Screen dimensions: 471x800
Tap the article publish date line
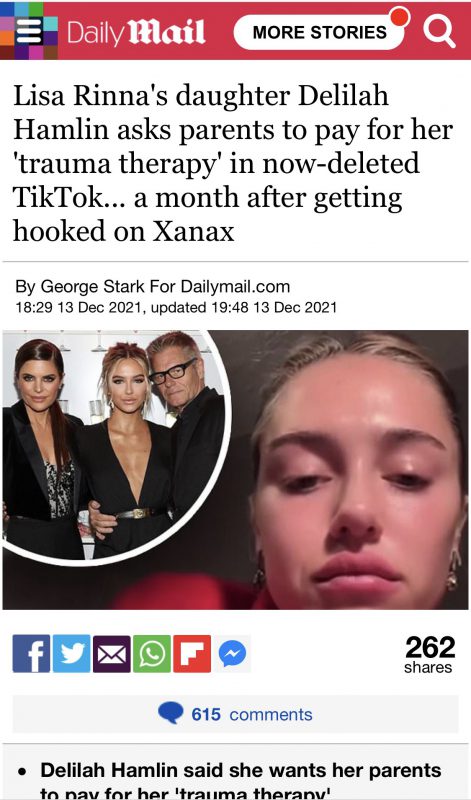click(176, 308)
